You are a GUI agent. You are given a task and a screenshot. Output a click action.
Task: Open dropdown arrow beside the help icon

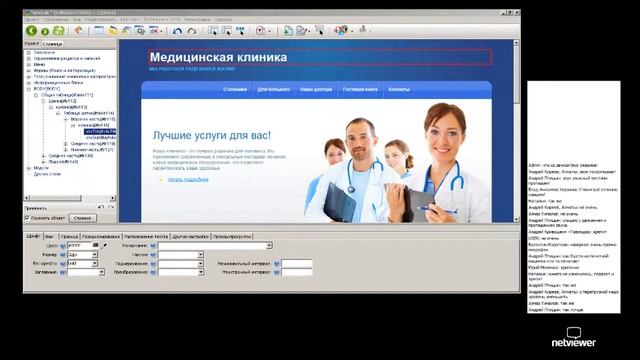(269, 31)
